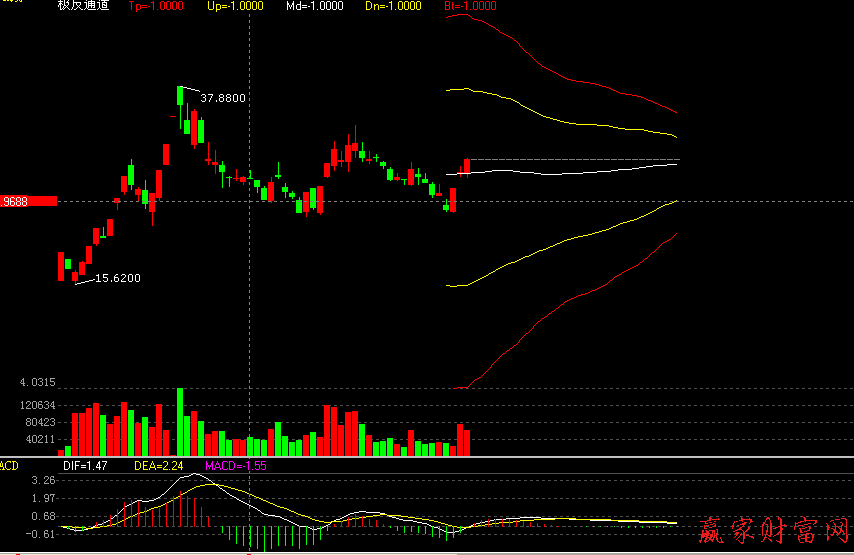The width and height of the screenshot is (854, 555).
Task: Click the tallest green volume bar
Action: [x=180, y=421]
